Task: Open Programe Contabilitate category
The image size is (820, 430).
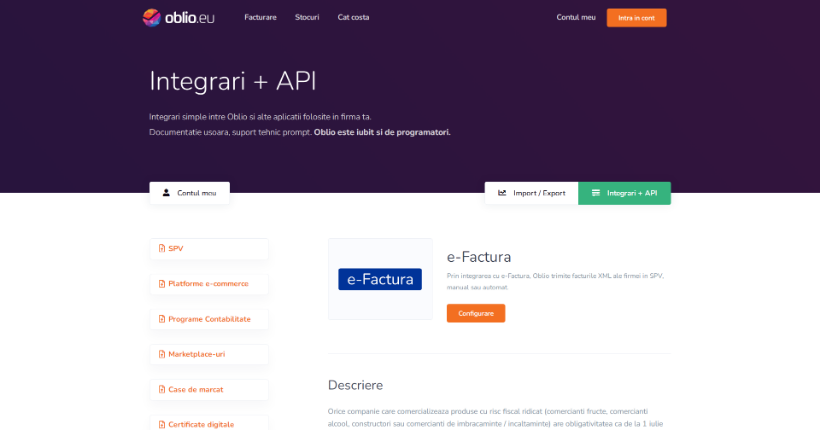Action: coord(209,319)
